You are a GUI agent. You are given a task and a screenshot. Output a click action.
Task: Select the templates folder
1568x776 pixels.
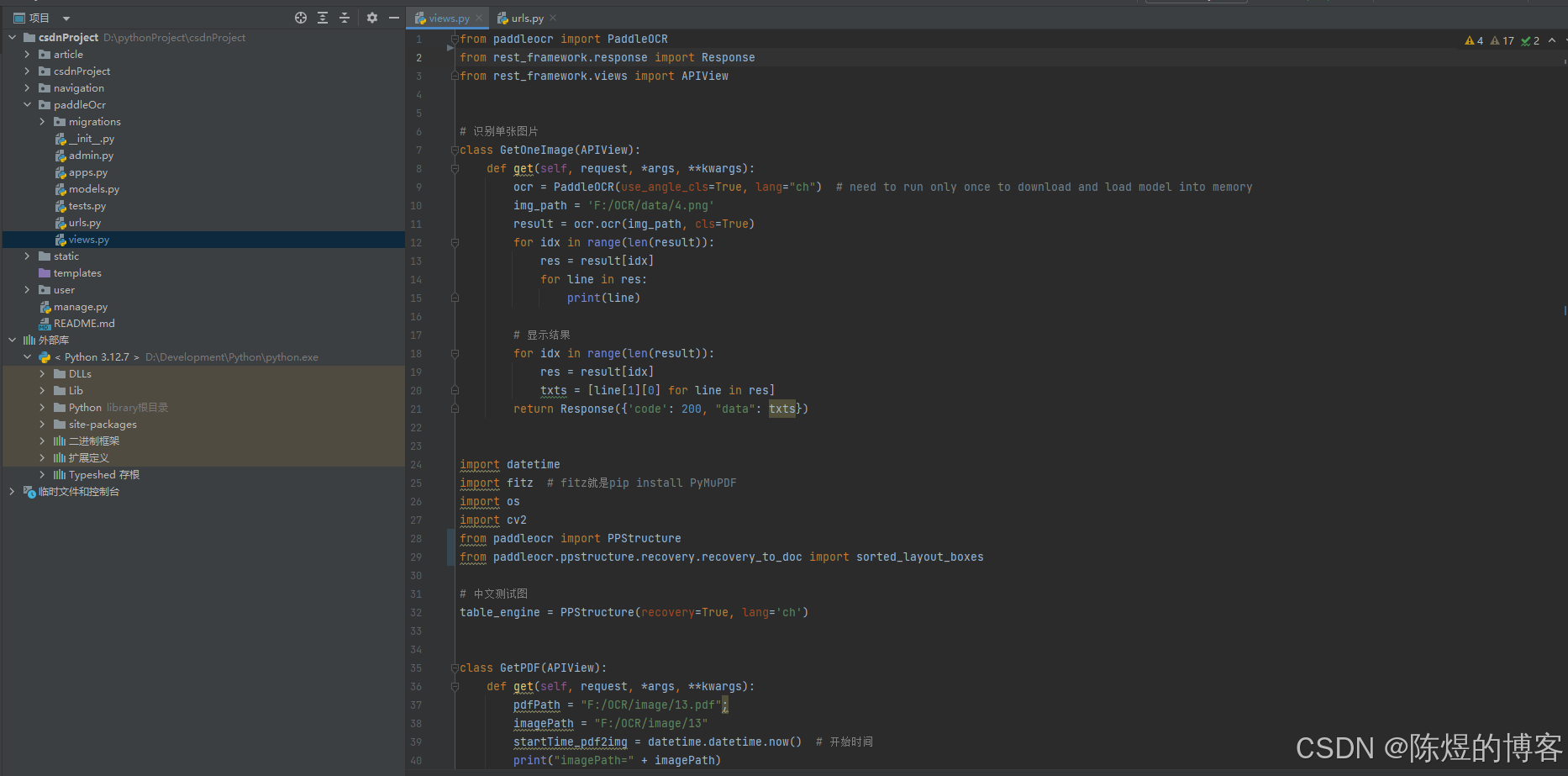tap(70, 273)
